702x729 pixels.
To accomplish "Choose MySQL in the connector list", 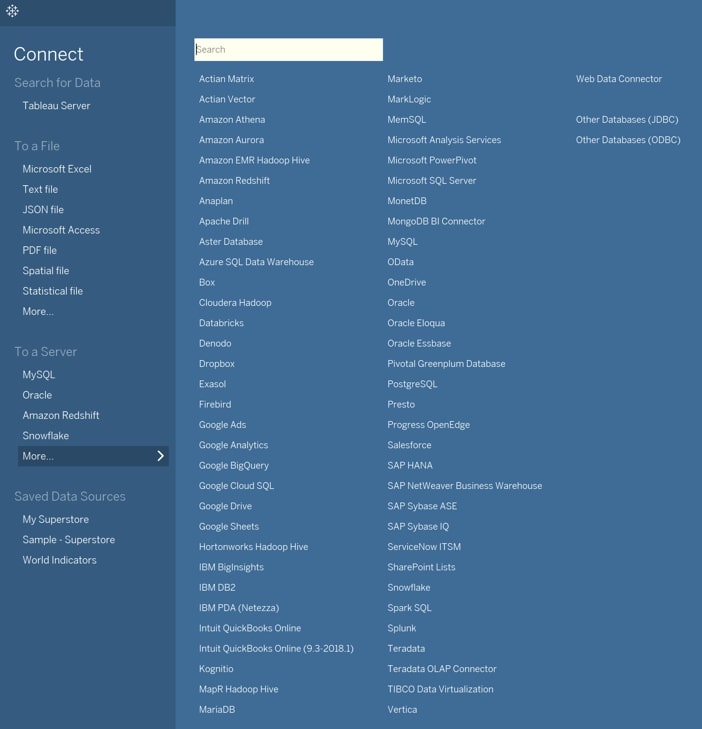I will tap(402, 242).
